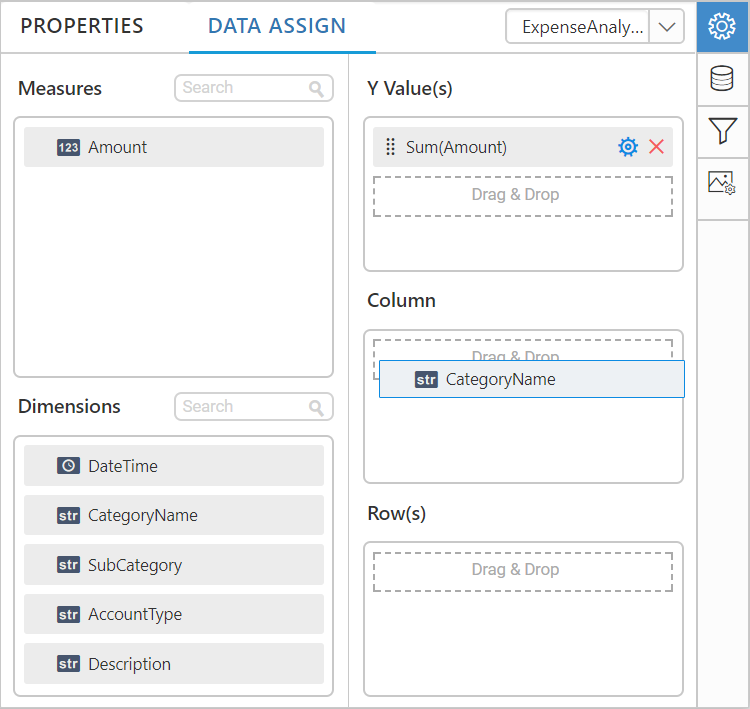The width and height of the screenshot is (750, 709).
Task: Select the DateTime dimension field
Action: [174, 466]
